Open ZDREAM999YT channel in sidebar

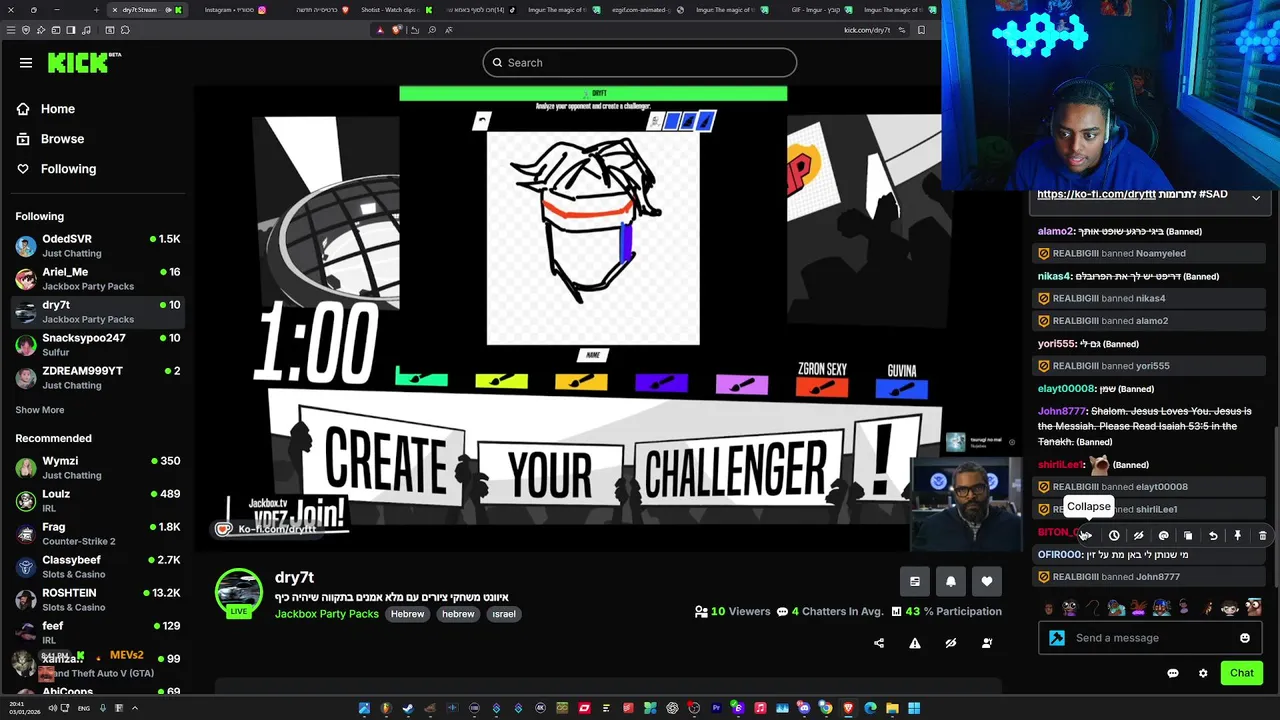tap(98, 378)
